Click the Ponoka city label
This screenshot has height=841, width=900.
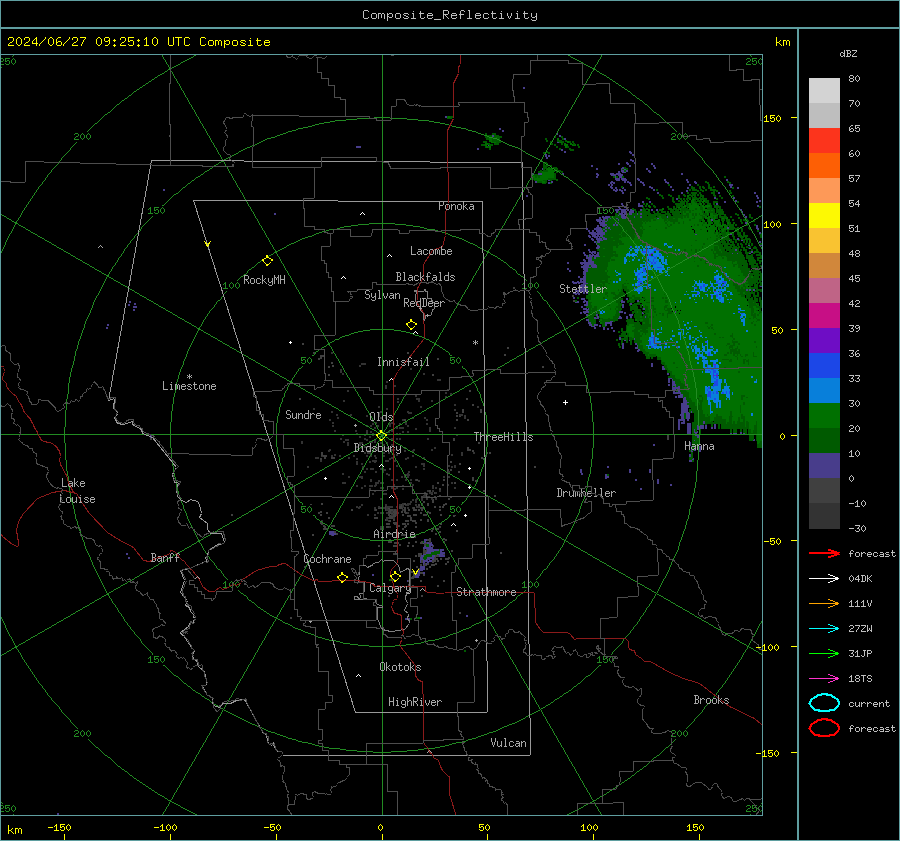(x=456, y=206)
